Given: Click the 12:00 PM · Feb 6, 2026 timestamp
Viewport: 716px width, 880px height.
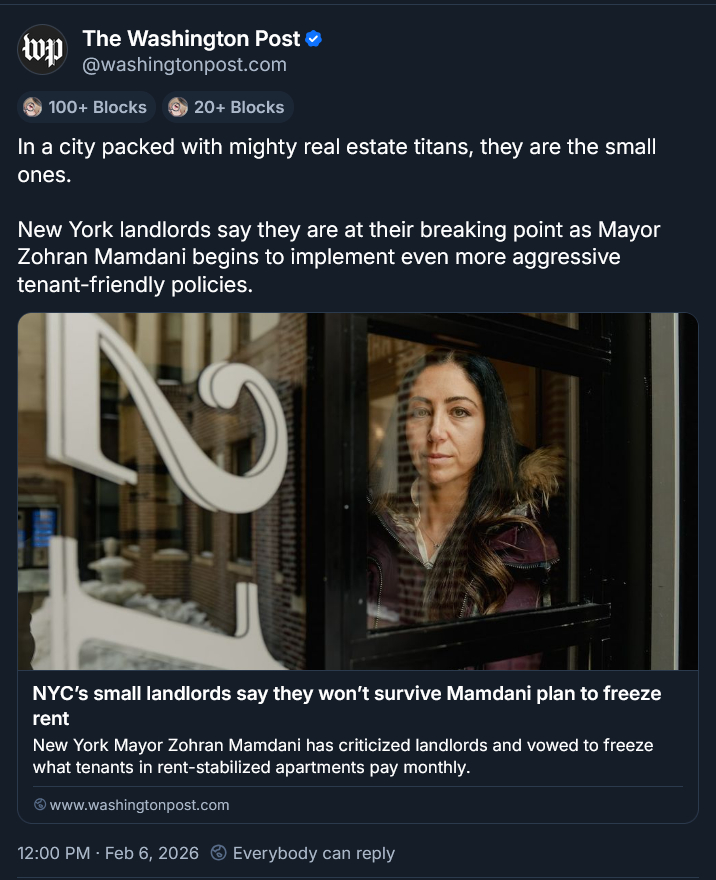Looking at the screenshot, I should tap(108, 853).
